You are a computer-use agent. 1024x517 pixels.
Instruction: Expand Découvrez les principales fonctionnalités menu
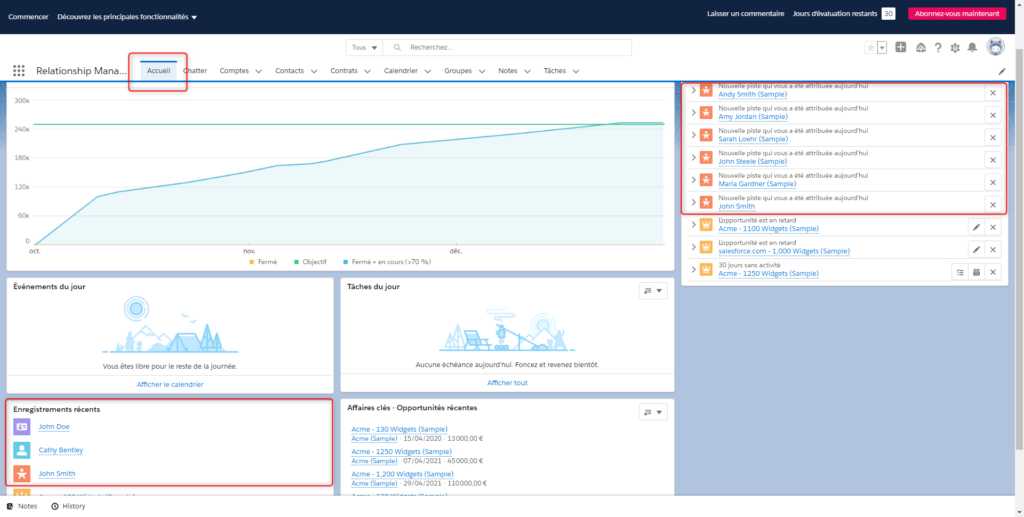click(127, 16)
